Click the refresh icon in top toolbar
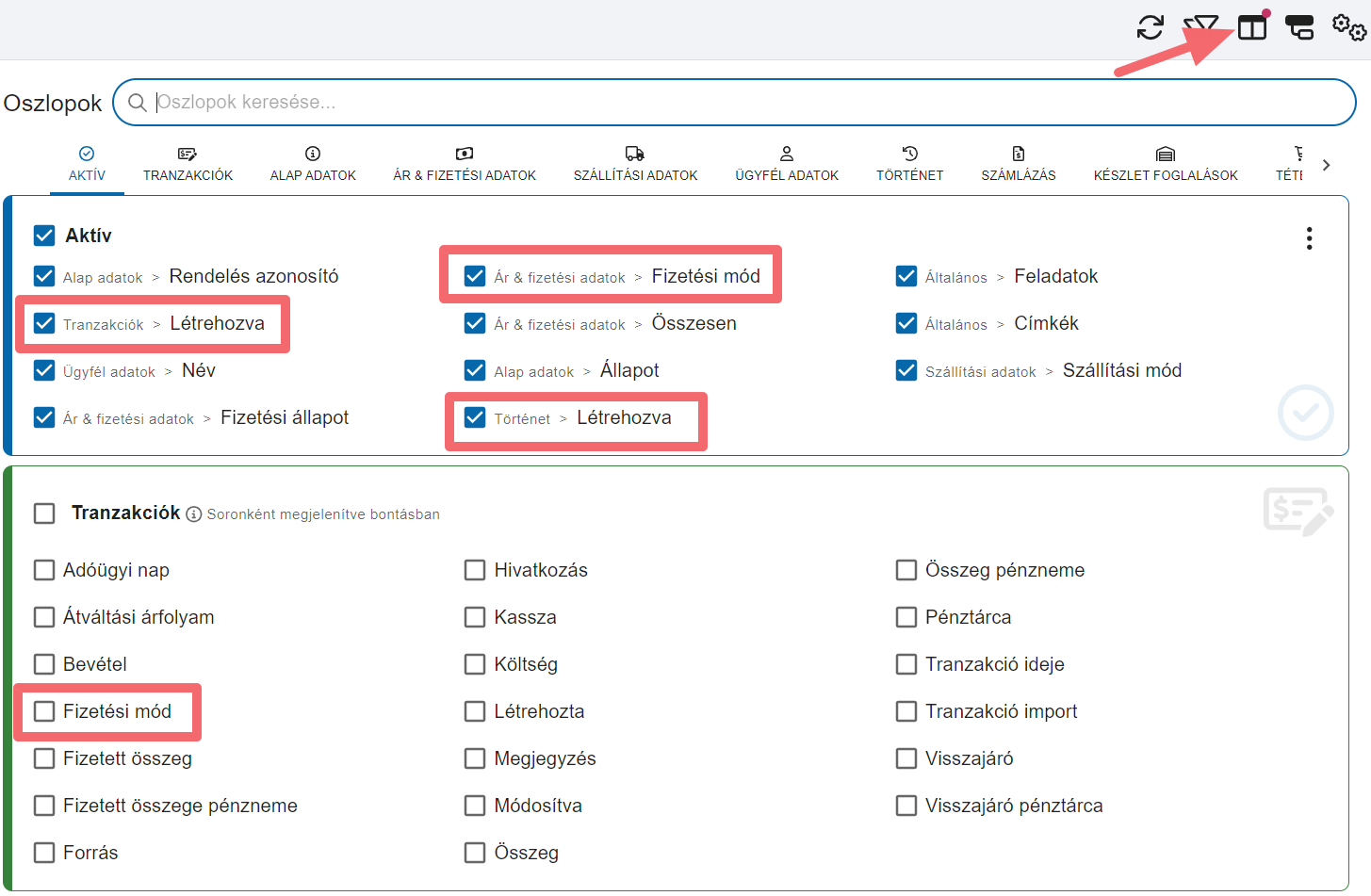Screen dimensions: 1371x896 coord(1150,27)
